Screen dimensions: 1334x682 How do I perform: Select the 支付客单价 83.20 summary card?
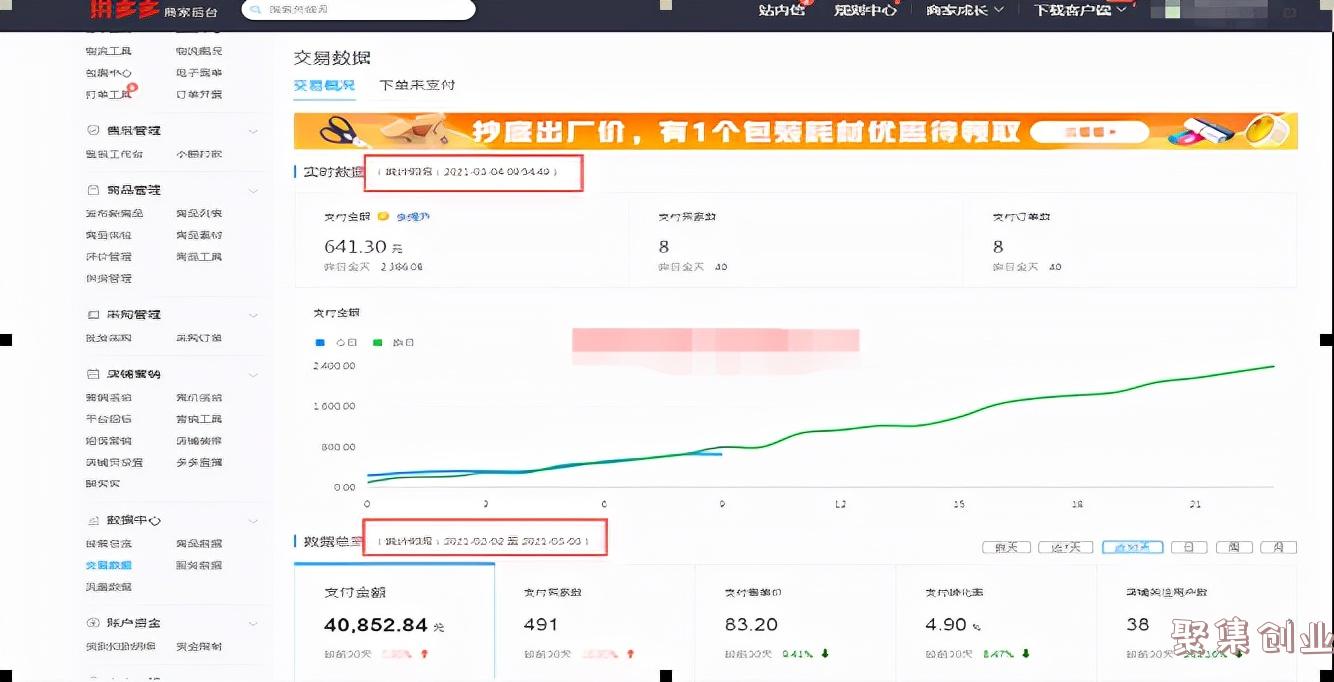(x=796, y=621)
